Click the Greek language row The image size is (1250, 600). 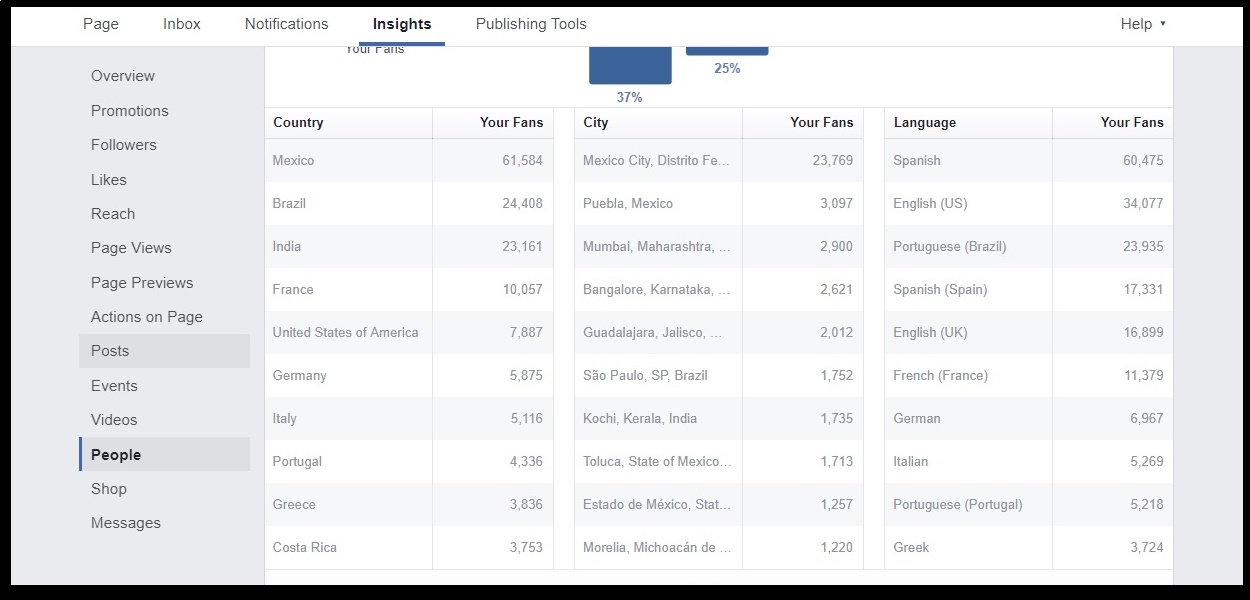click(x=1029, y=547)
